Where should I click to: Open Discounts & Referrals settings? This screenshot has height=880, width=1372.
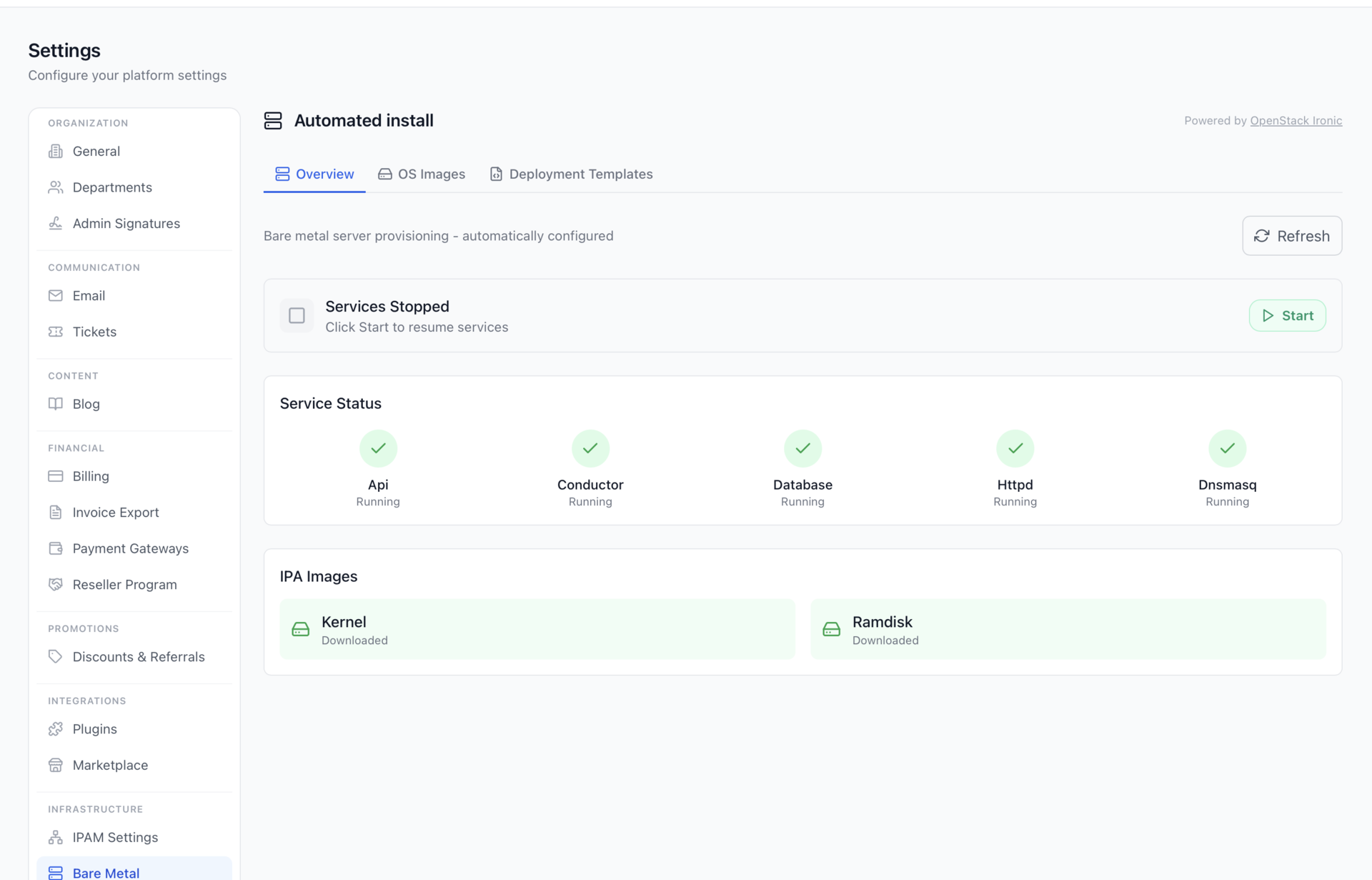coord(134,656)
